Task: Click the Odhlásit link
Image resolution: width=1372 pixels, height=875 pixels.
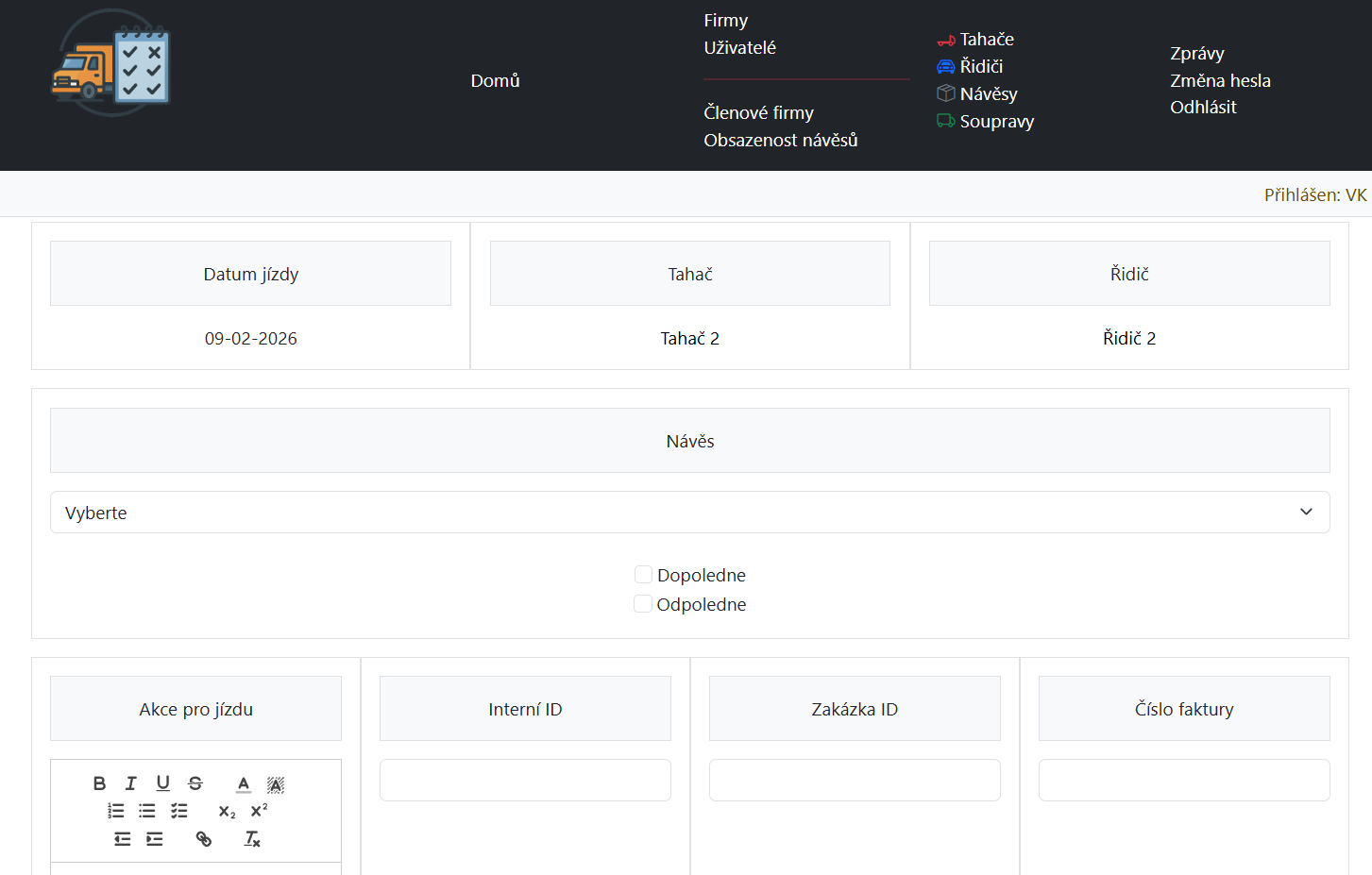Action: tap(1202, 108)
